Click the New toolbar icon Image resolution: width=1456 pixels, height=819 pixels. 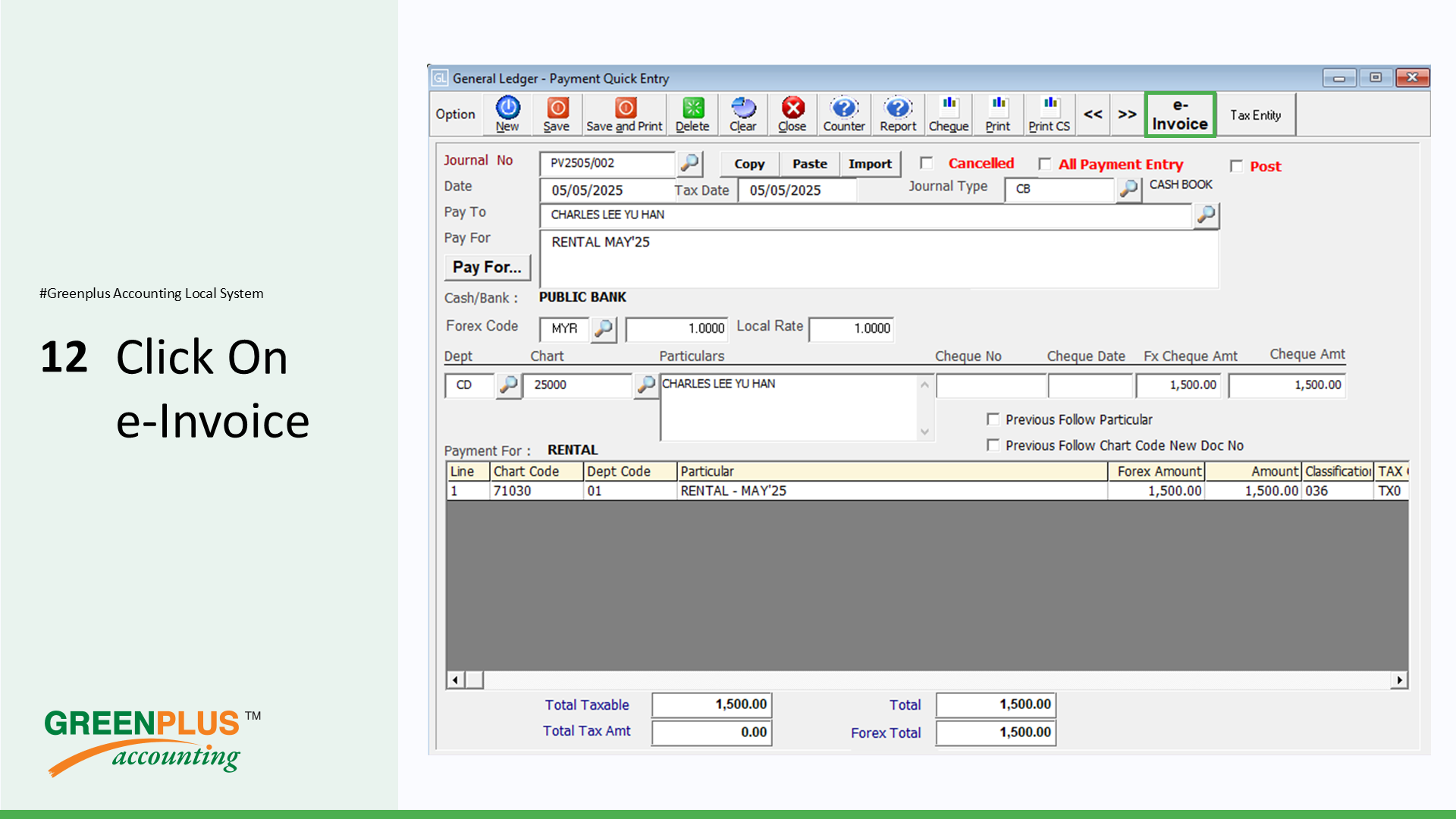pyautogui.click(x=507, y=115)
